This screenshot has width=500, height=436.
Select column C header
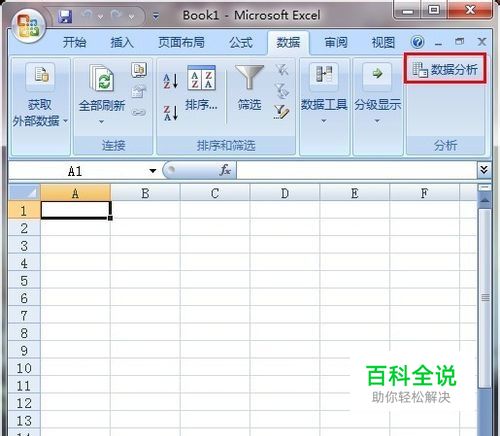[x=215, y=193]
